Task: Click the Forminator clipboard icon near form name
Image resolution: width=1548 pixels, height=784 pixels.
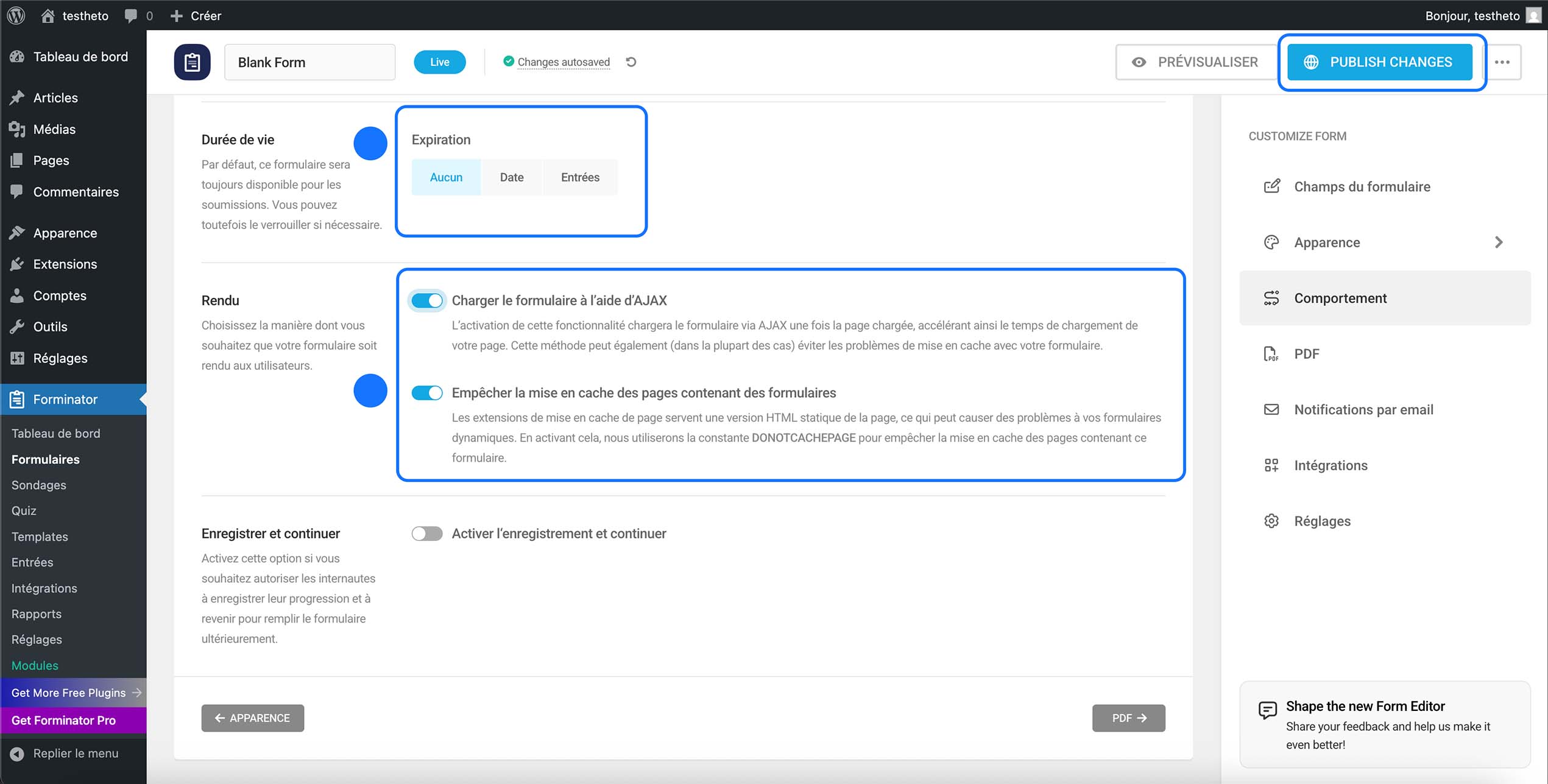Action: (x=192, y=62)
